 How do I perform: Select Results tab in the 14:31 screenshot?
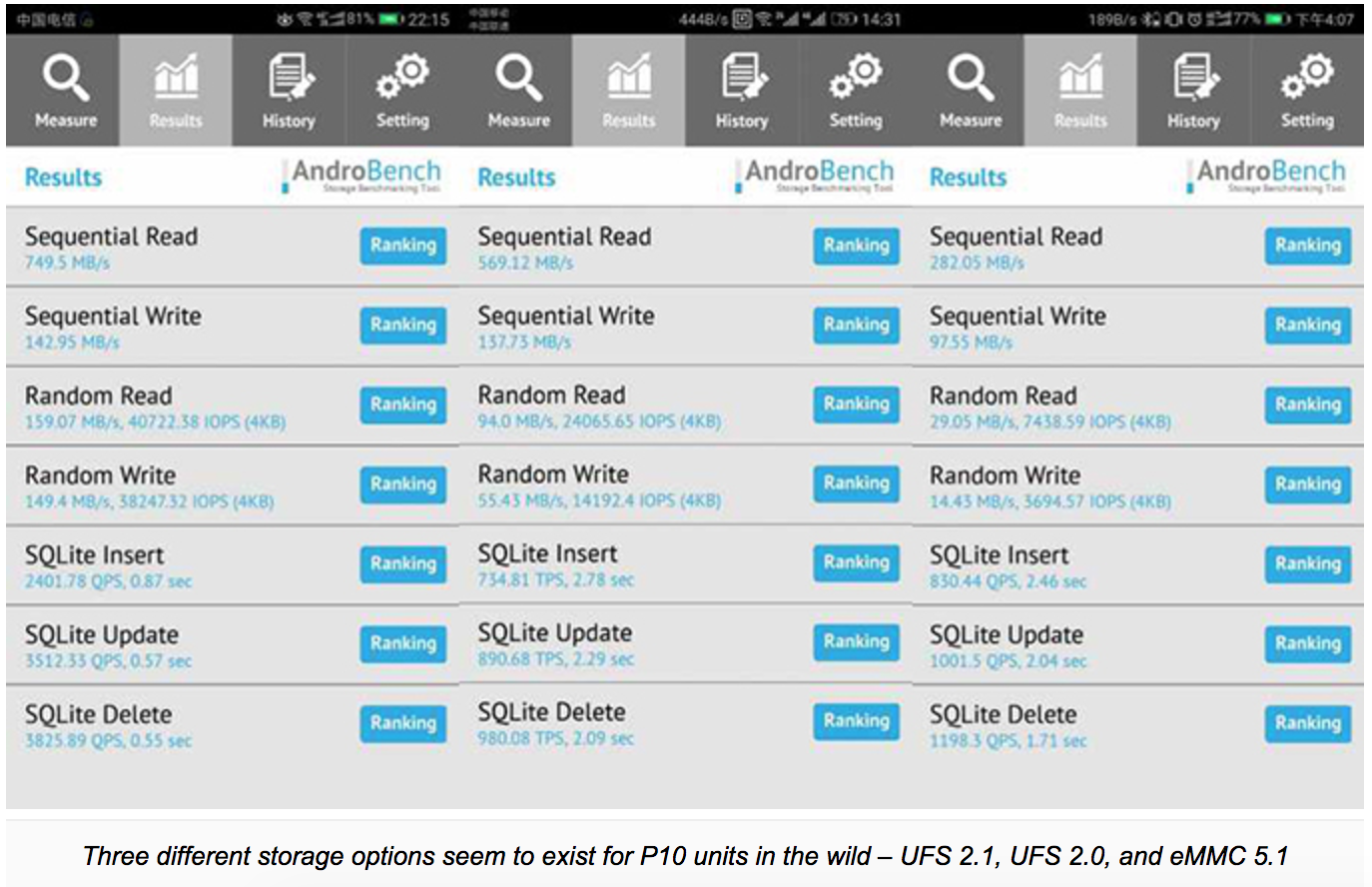[629, 91]
